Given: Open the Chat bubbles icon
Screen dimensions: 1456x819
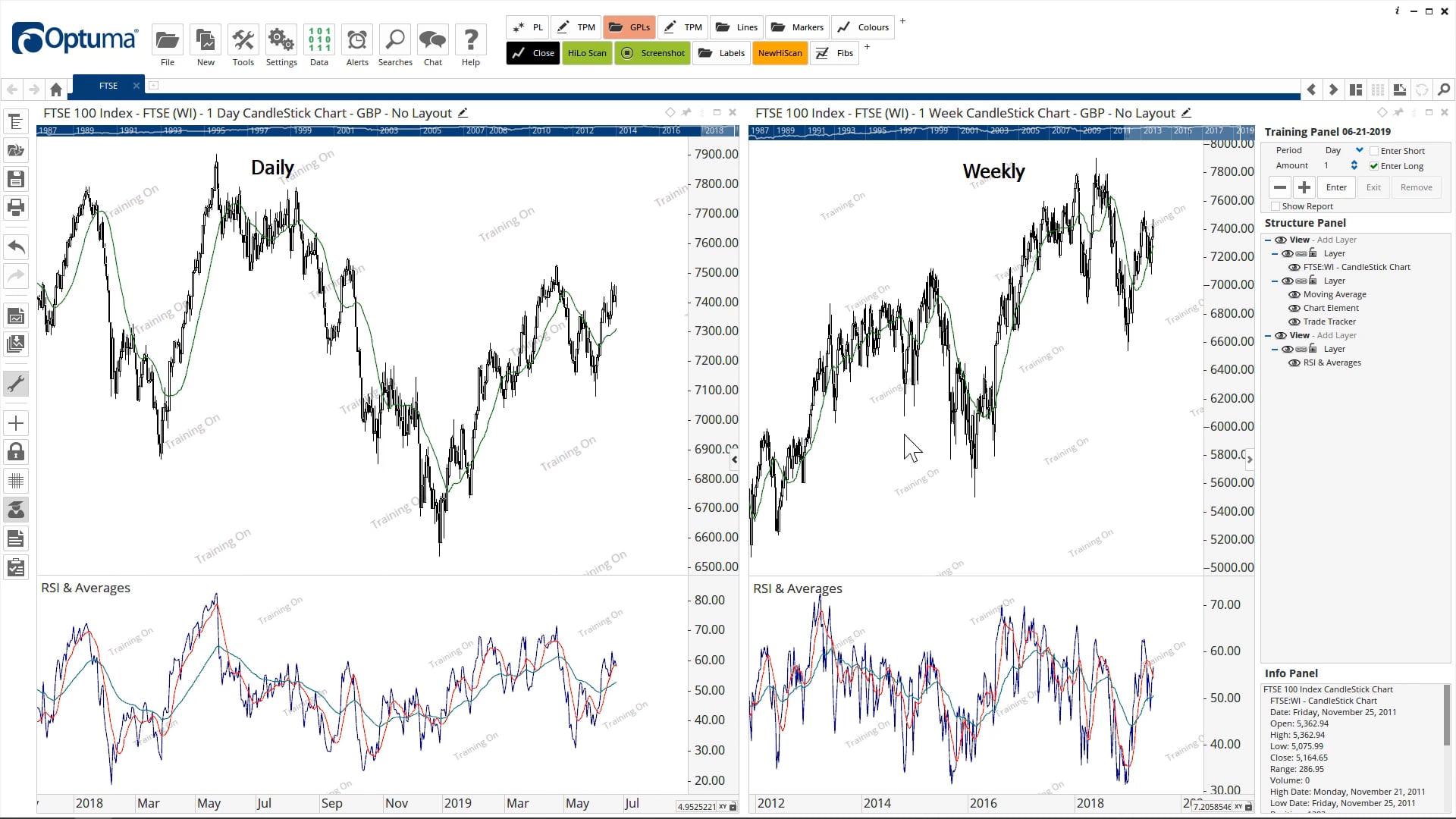Looking at the screenshot, I should (433, 39).
